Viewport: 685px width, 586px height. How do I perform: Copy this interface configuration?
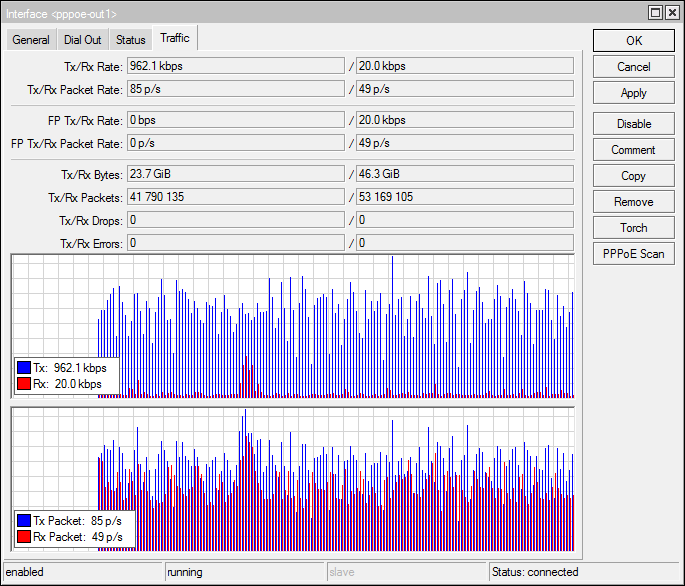633,176
